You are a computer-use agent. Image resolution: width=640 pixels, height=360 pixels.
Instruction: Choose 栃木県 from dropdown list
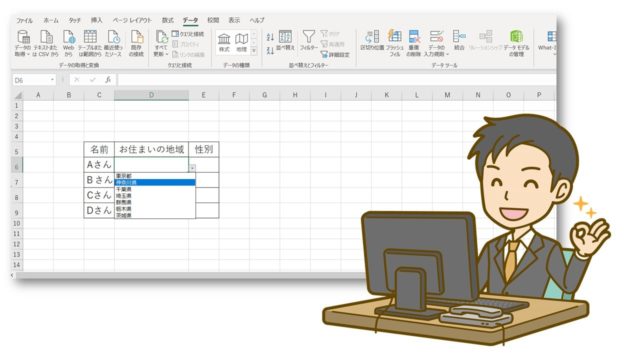coord(155,209)
